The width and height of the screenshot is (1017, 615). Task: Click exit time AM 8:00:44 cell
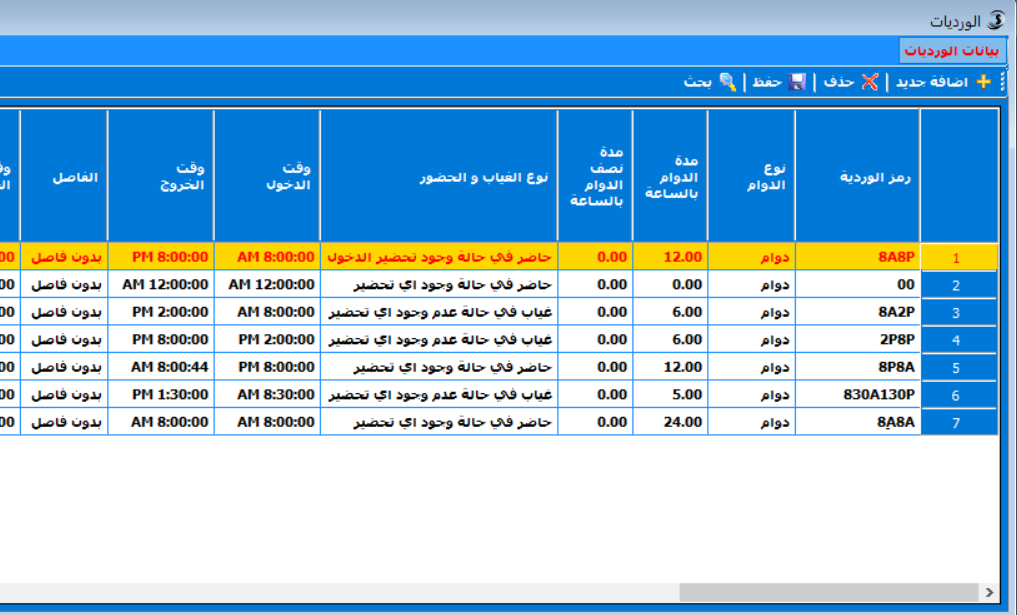[x=161, y=367]
